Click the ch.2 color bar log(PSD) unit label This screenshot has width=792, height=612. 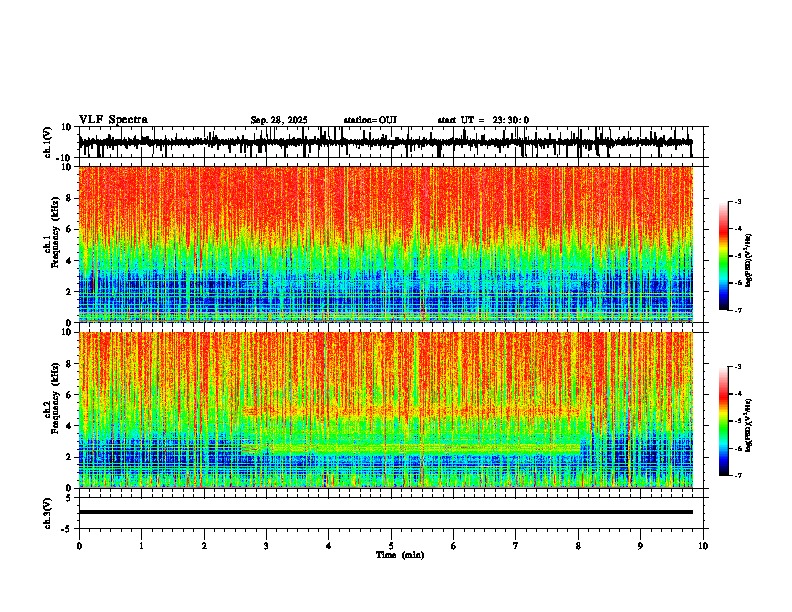[x=748, y=425]
